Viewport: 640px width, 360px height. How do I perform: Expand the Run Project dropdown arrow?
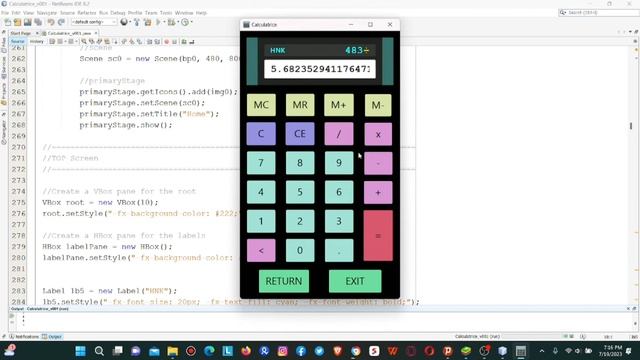[x=164, y=22]
